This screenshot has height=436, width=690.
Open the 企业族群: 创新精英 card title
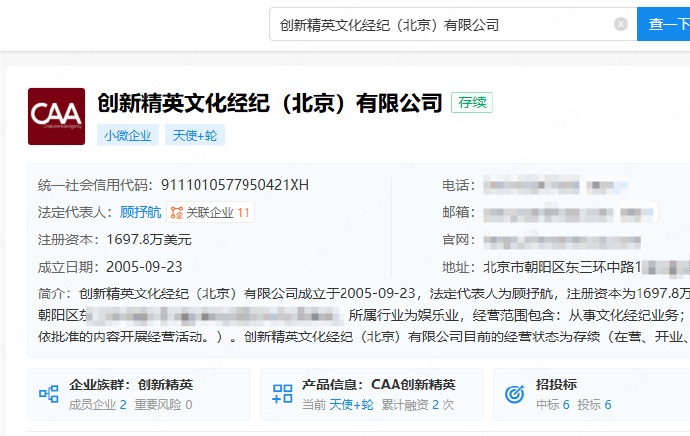tap(131, 385)
